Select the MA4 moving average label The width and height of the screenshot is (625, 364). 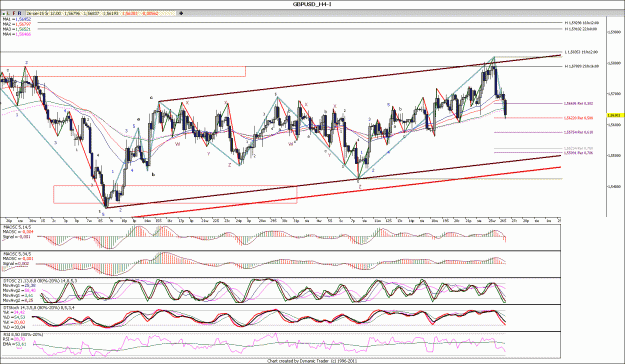coord(17,34)
